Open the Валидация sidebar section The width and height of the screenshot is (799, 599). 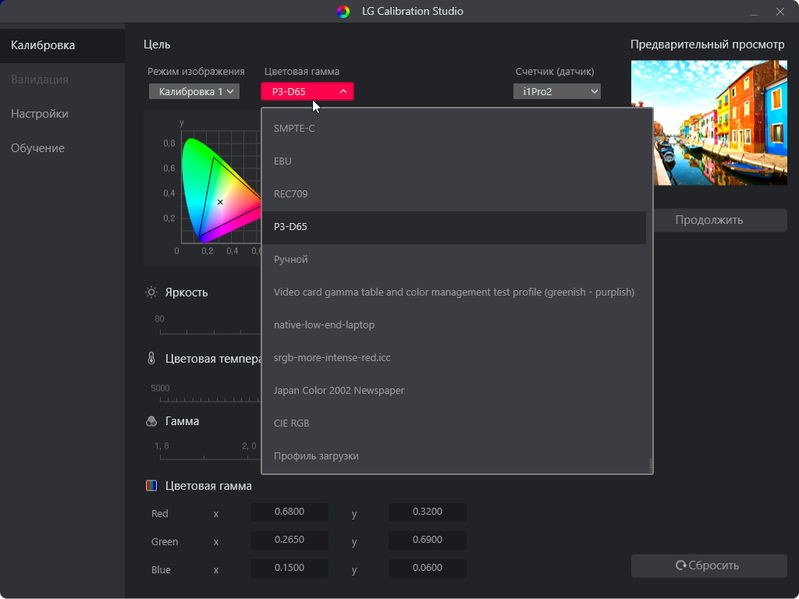click(62, 79)
